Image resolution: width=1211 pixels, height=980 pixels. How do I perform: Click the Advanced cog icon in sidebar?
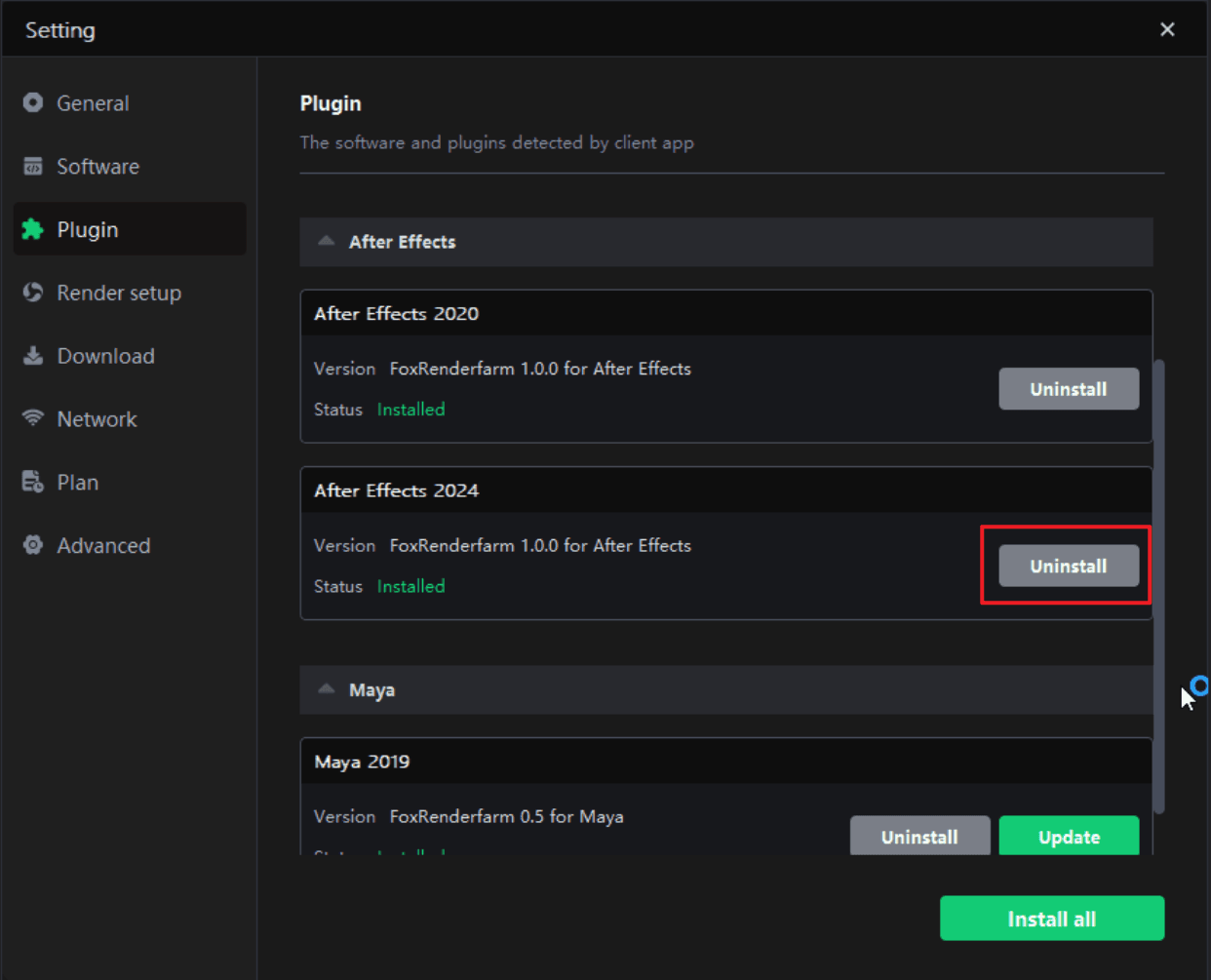(33, 545)
